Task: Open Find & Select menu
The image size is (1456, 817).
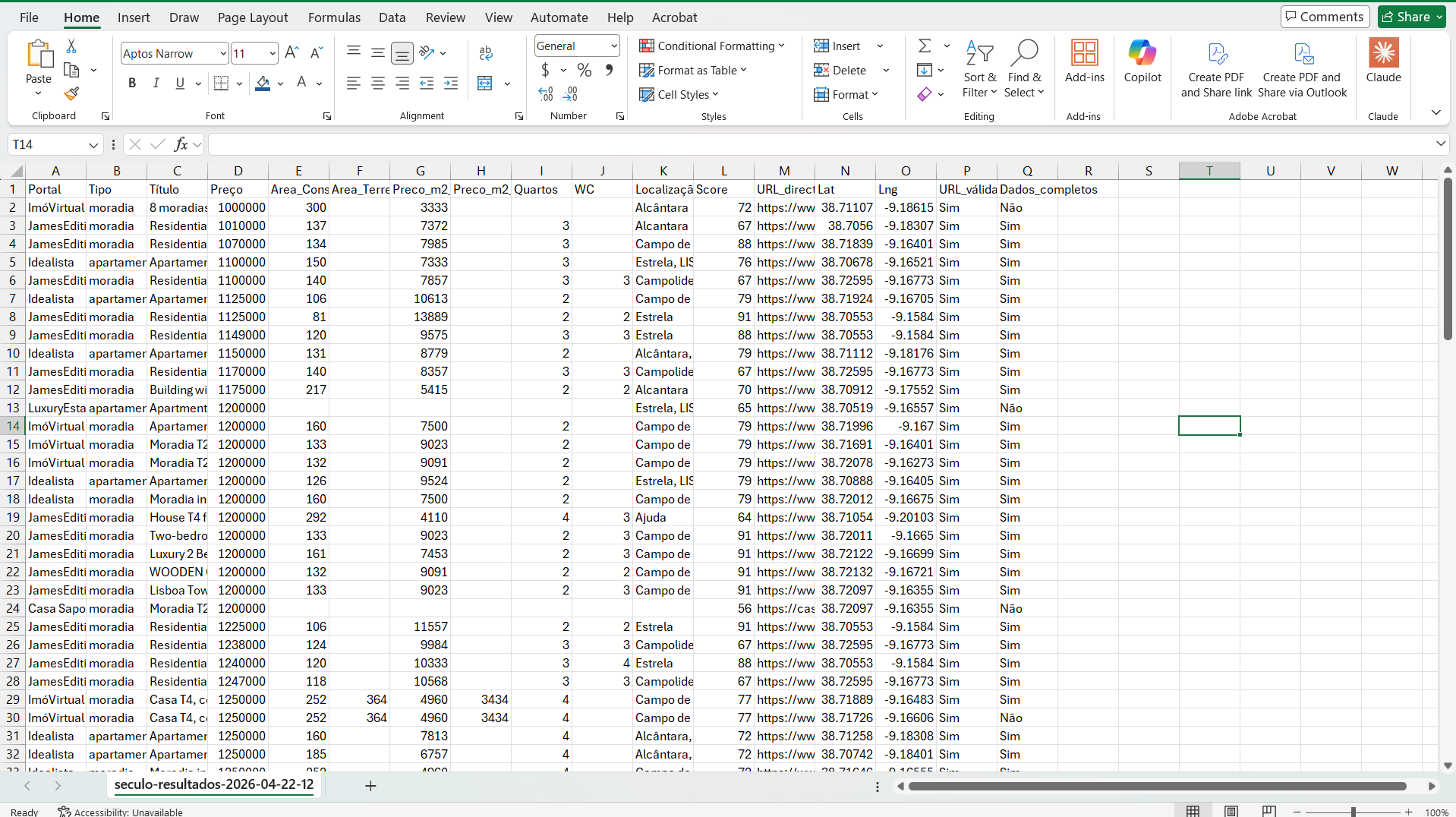Action: pyautogui.click(x=1024, y=68)
